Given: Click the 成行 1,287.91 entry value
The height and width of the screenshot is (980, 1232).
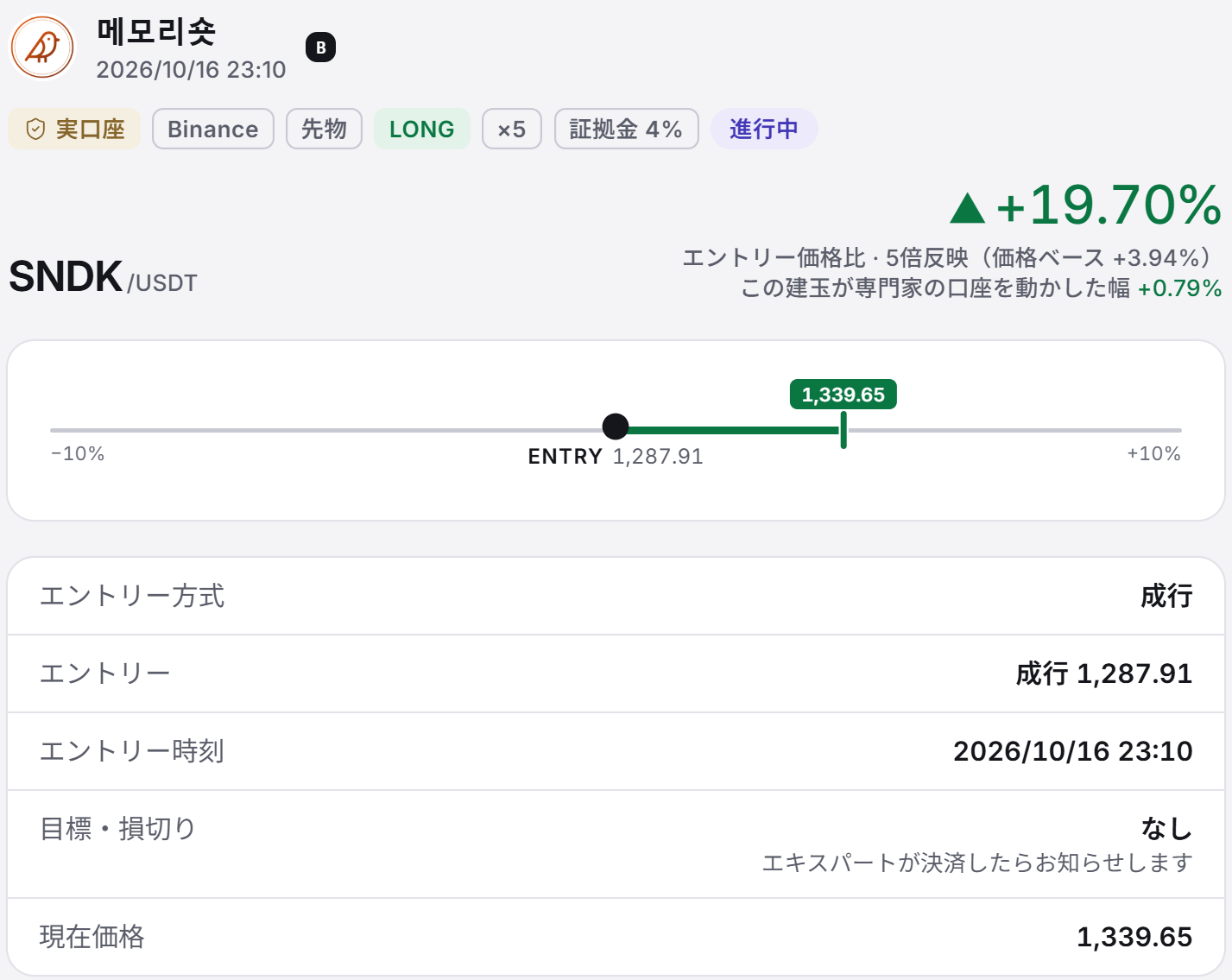Looking at the screenshot, I should 1104,674.
